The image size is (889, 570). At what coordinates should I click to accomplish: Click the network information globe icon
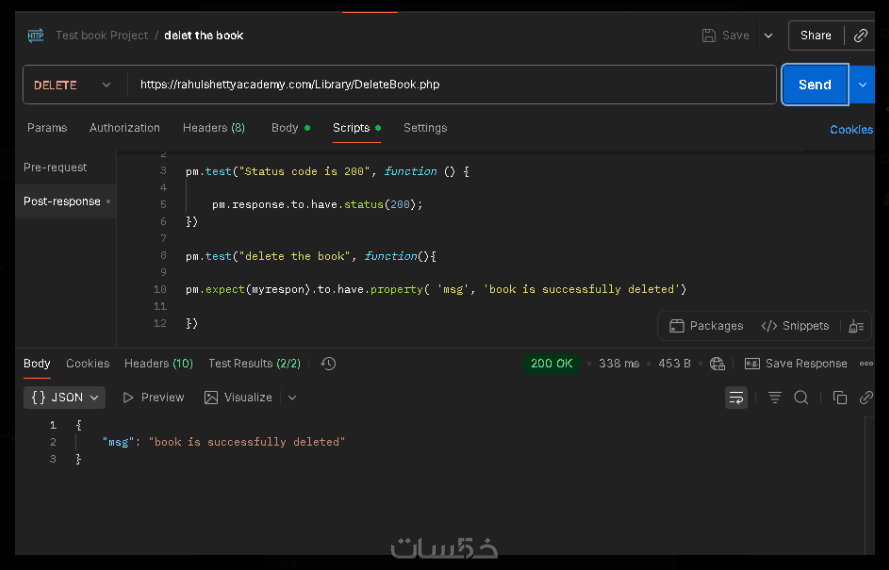pyautogui.click(x=716, y=364)
